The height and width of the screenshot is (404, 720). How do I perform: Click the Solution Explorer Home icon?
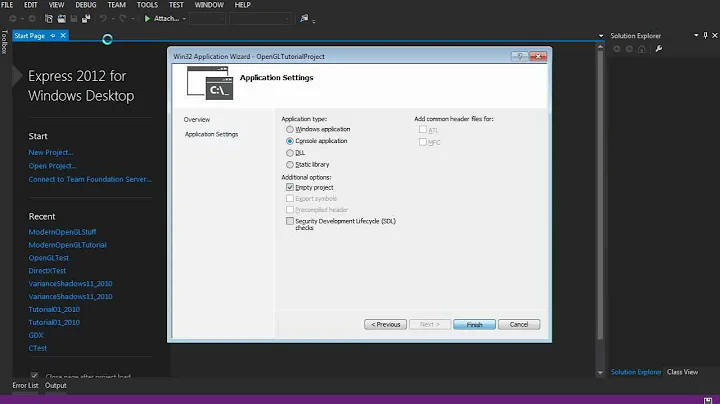coord(642,49)
